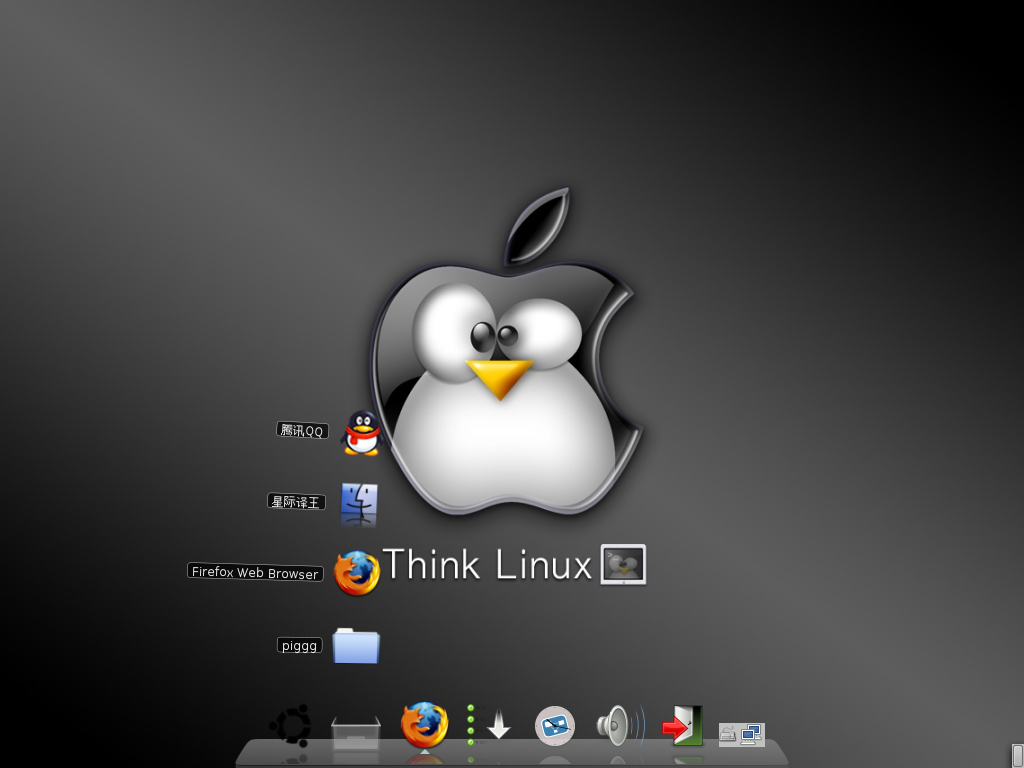Click the network computers icon in the dock tray
Screen dimensions: 1024x768
pos(752,734)
